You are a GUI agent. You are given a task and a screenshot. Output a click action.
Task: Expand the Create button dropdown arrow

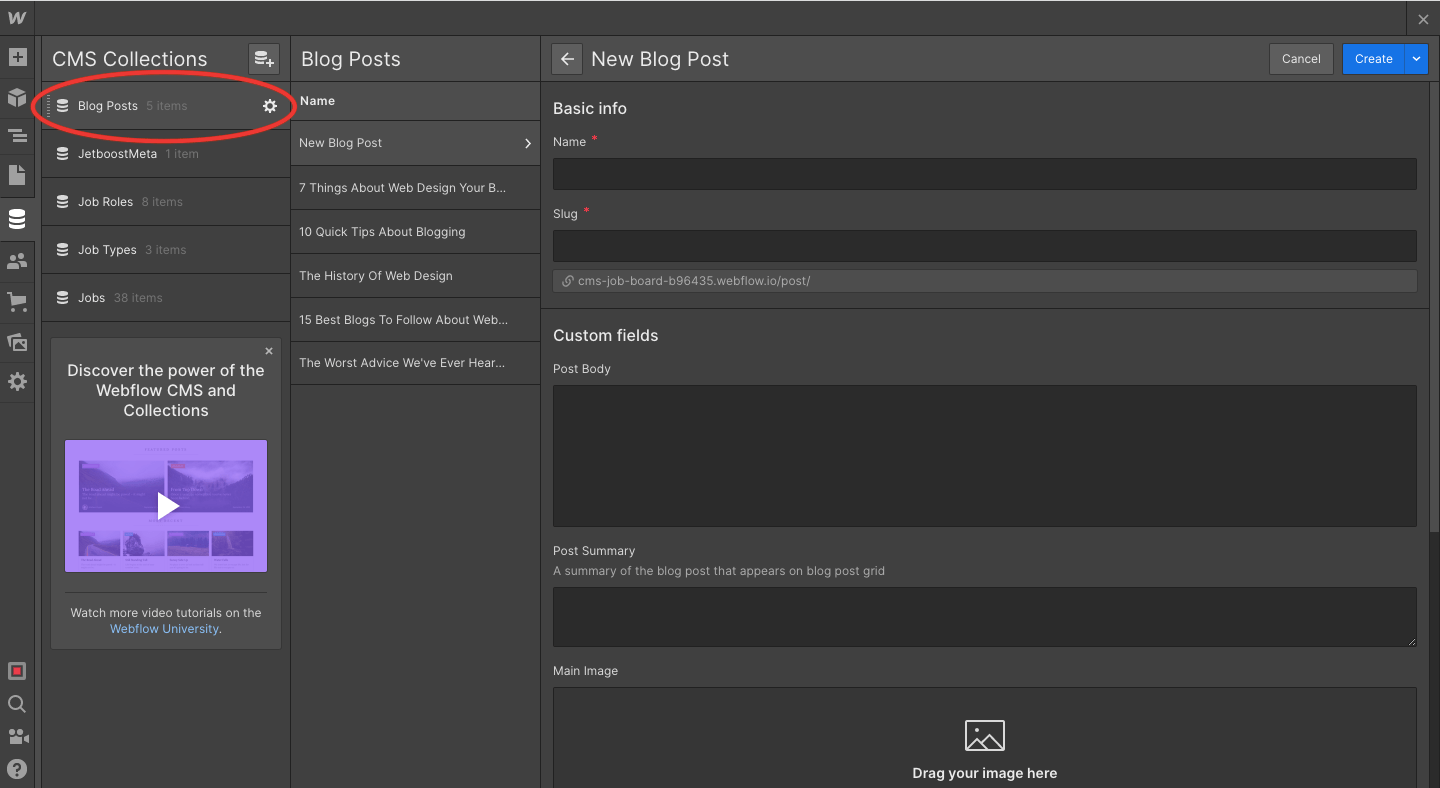click(x=1416, y=59)
